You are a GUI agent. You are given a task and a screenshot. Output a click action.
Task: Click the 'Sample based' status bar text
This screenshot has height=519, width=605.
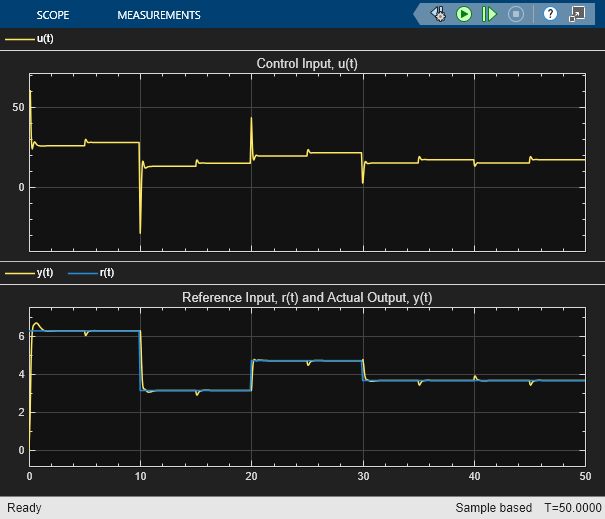pos(493,508)
